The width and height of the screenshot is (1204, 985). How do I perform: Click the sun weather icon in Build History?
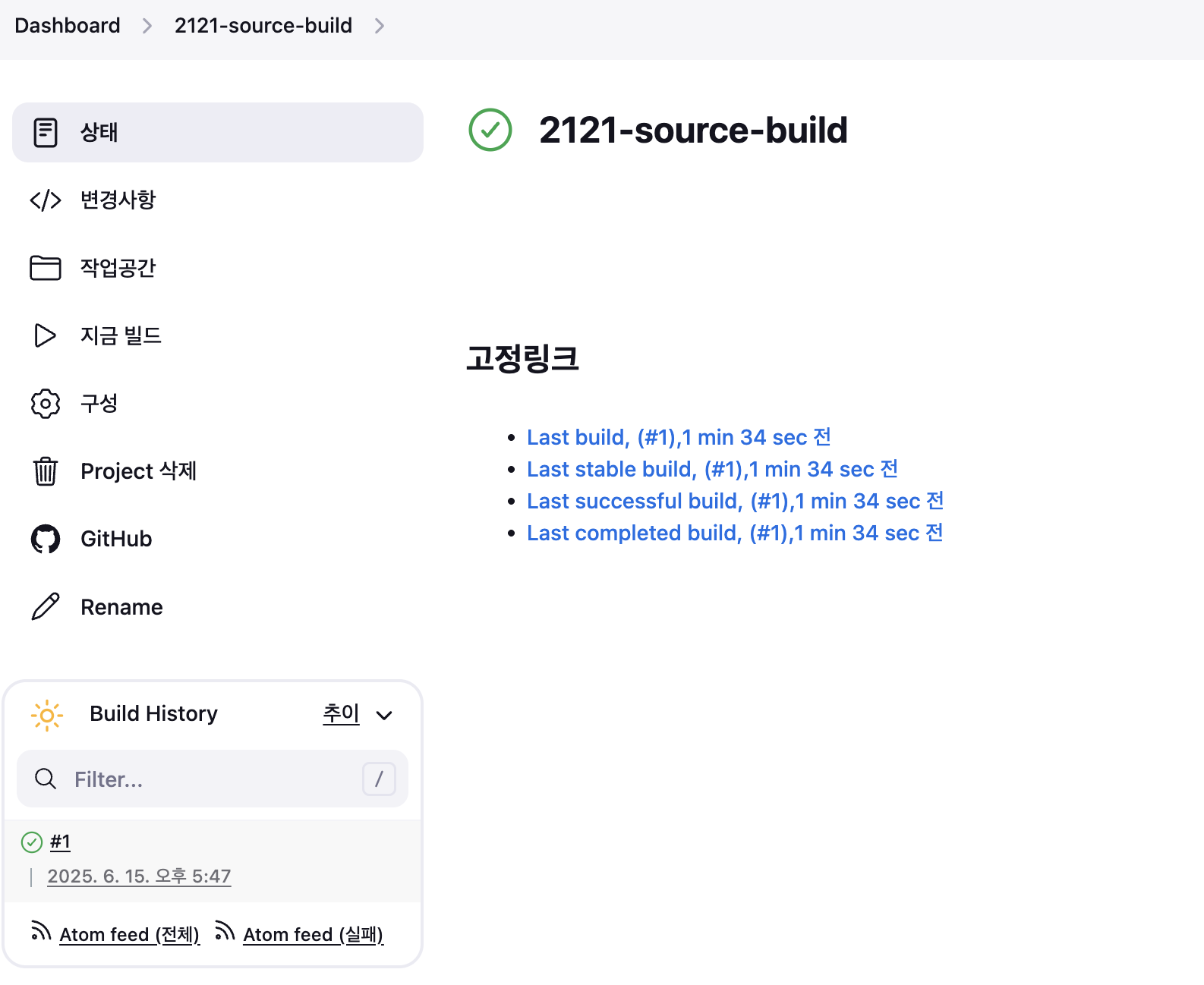(47, 715)
